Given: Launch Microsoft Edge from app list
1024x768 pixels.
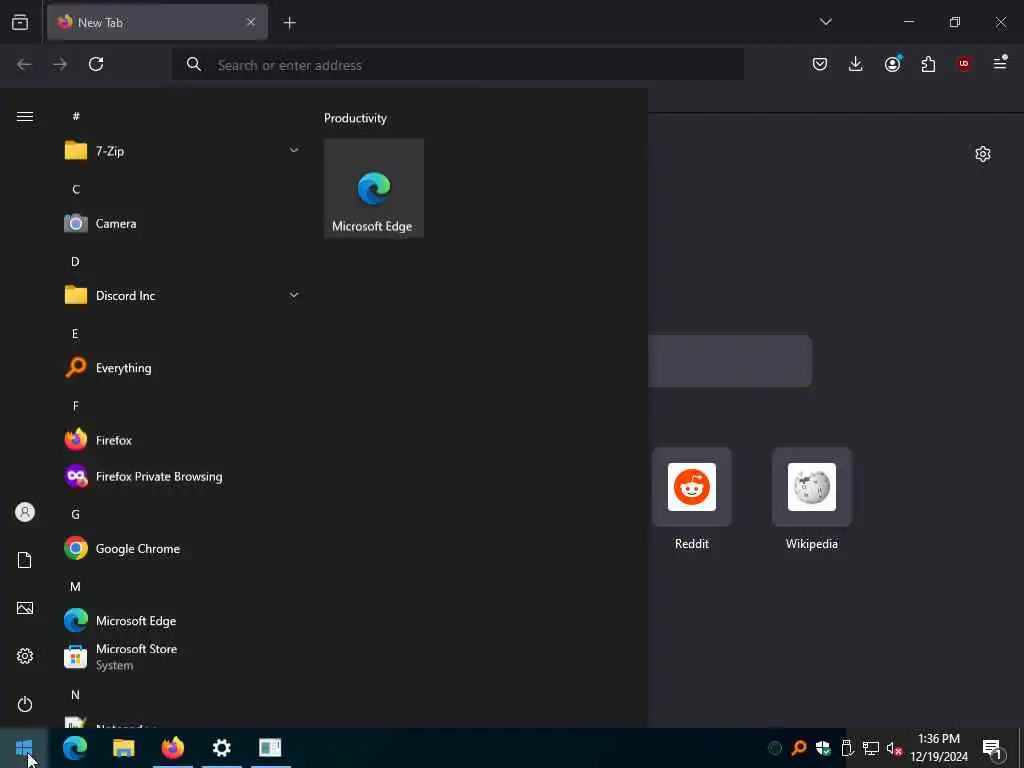Looking at the screenshot, I should [x=182, y=621].
